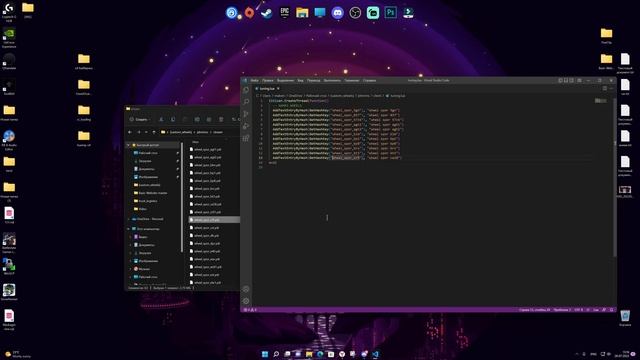The height and width of the screenshot is (360, 640).
Task: Click custom_wheels segment in File Explorer address bar
Action: [181, 132]
